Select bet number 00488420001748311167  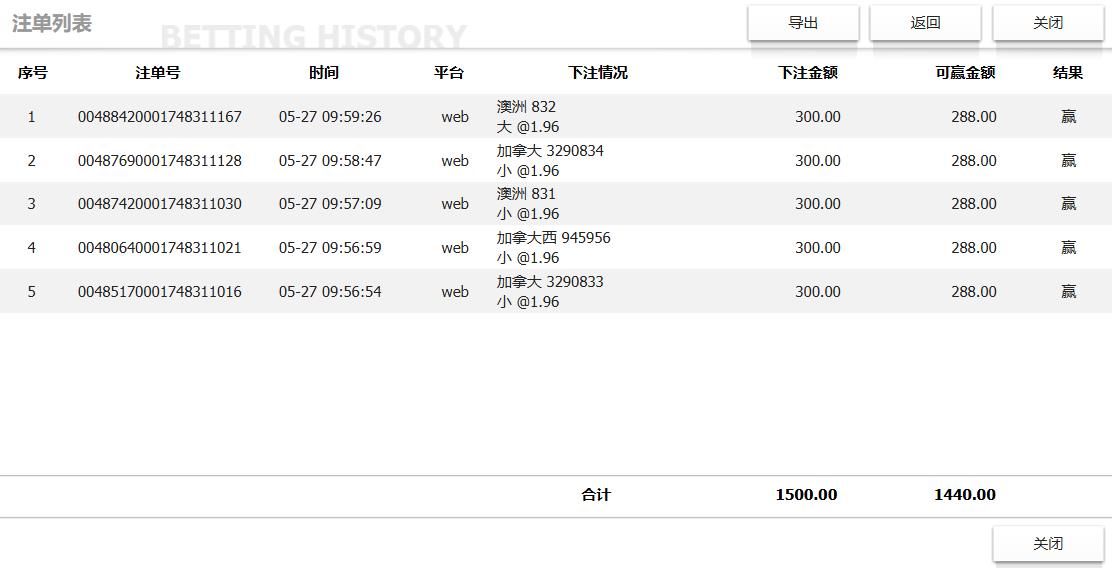160,117
